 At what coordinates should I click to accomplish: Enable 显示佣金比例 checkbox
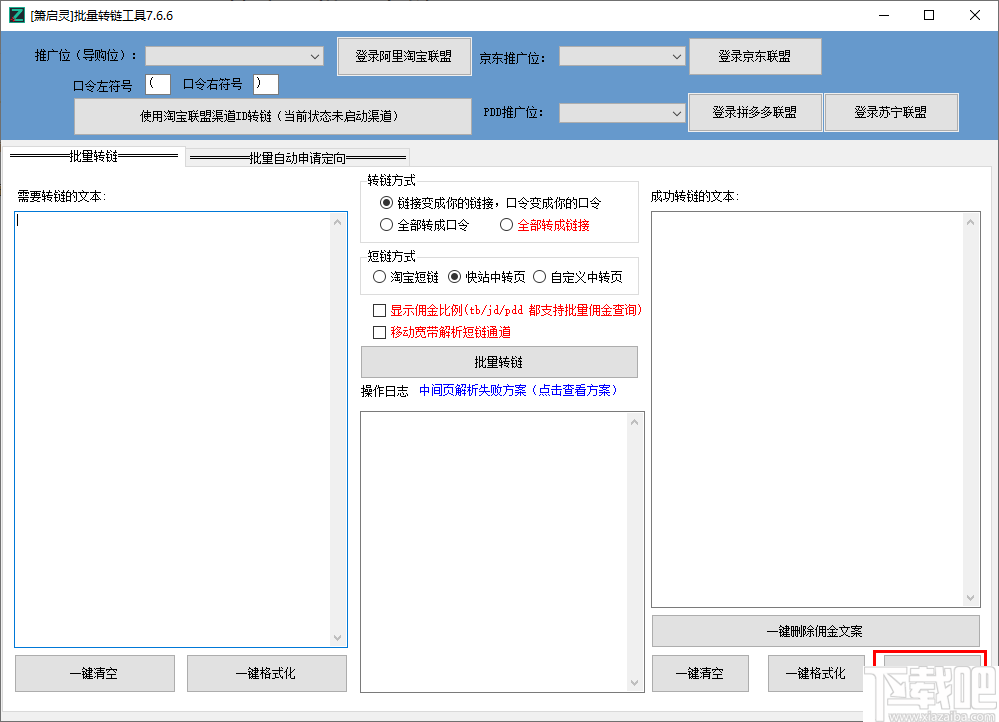click(379, 310)
